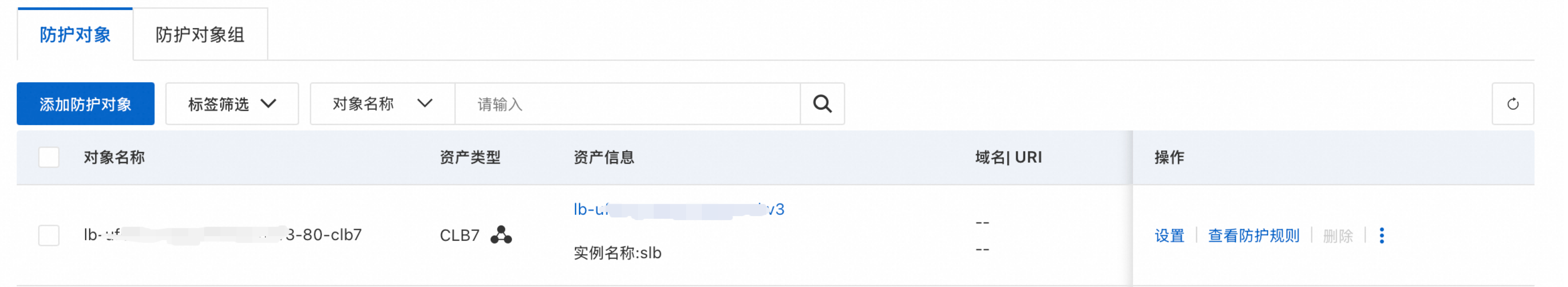Click the refresh icon button
1568x287 pixels.
pos(1512,104)
